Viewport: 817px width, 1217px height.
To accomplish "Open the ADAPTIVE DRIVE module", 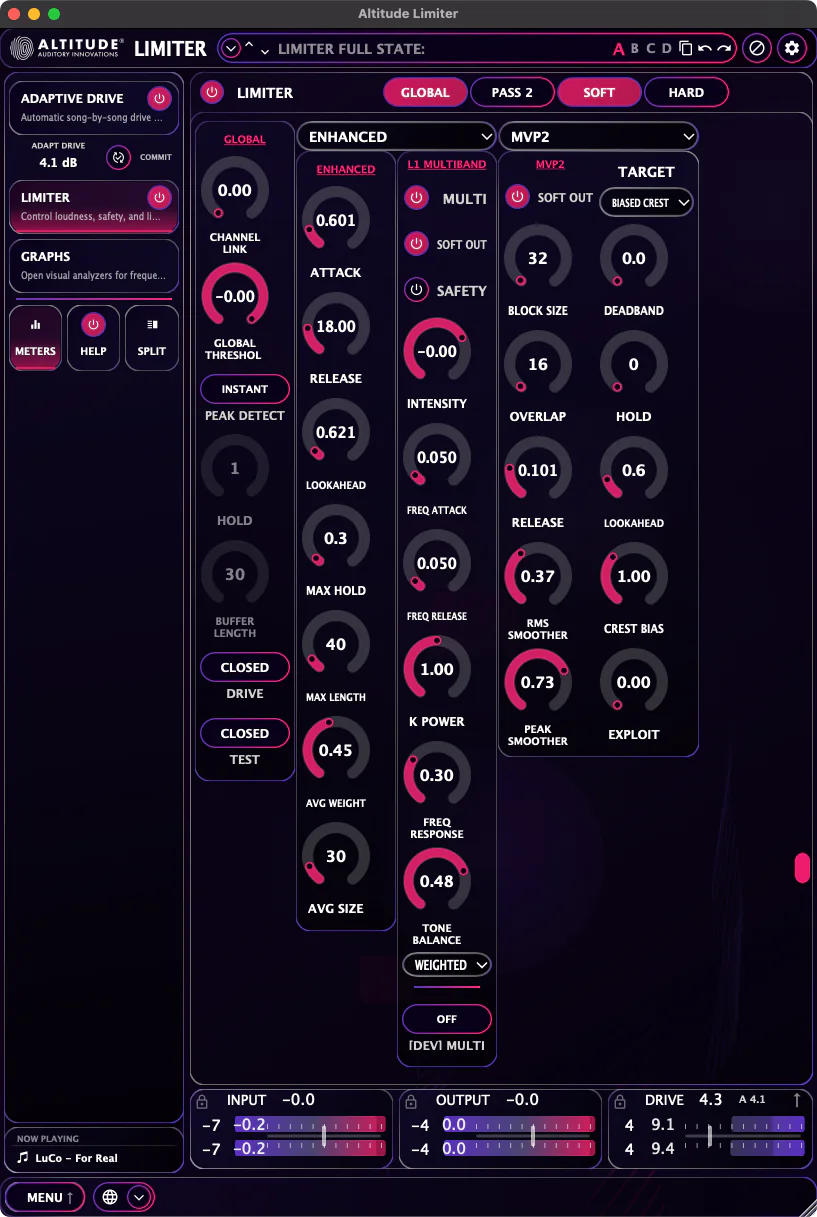I will 94,109.
